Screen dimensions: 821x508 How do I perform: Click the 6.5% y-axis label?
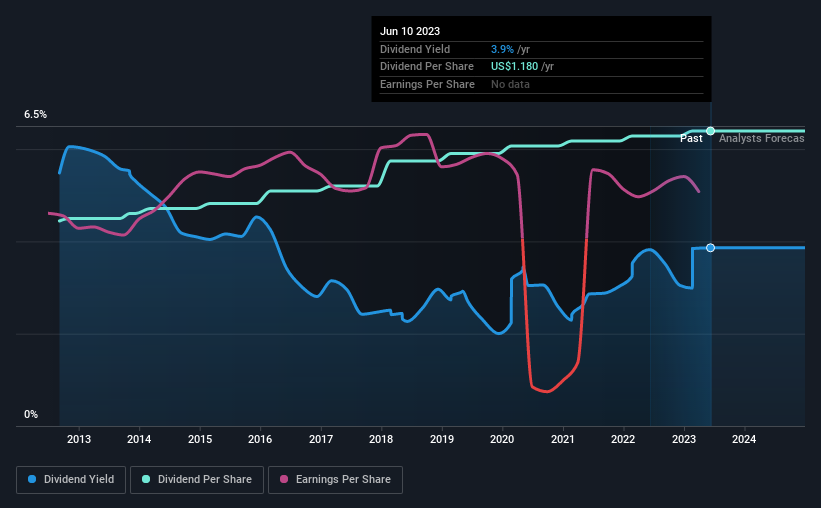pos(36,115)
